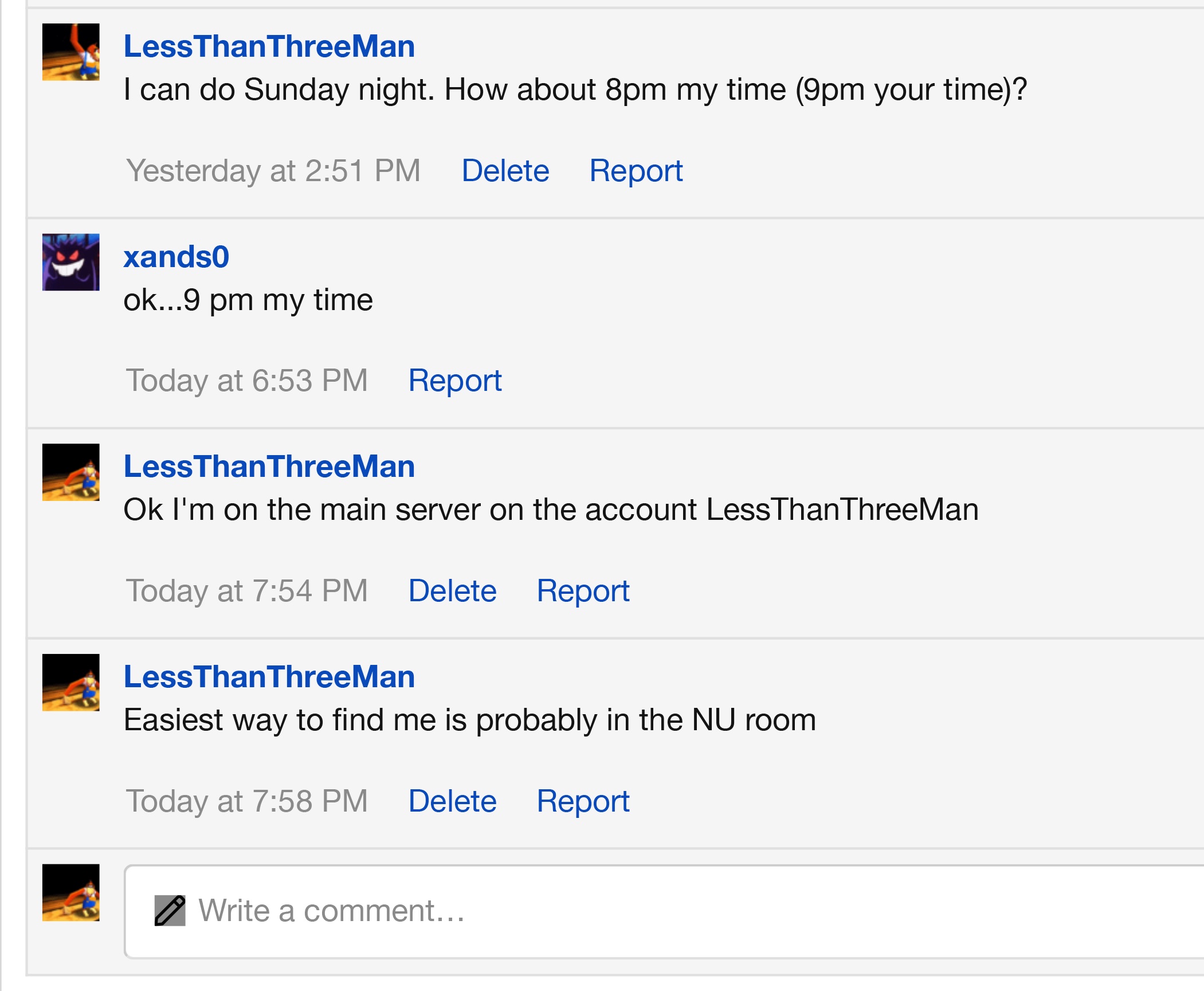The image size is (1204, 991).
Task: Open LessThanThreeMan's profile from the first comment
Action: pyautogui.click(x=269, y=47)
